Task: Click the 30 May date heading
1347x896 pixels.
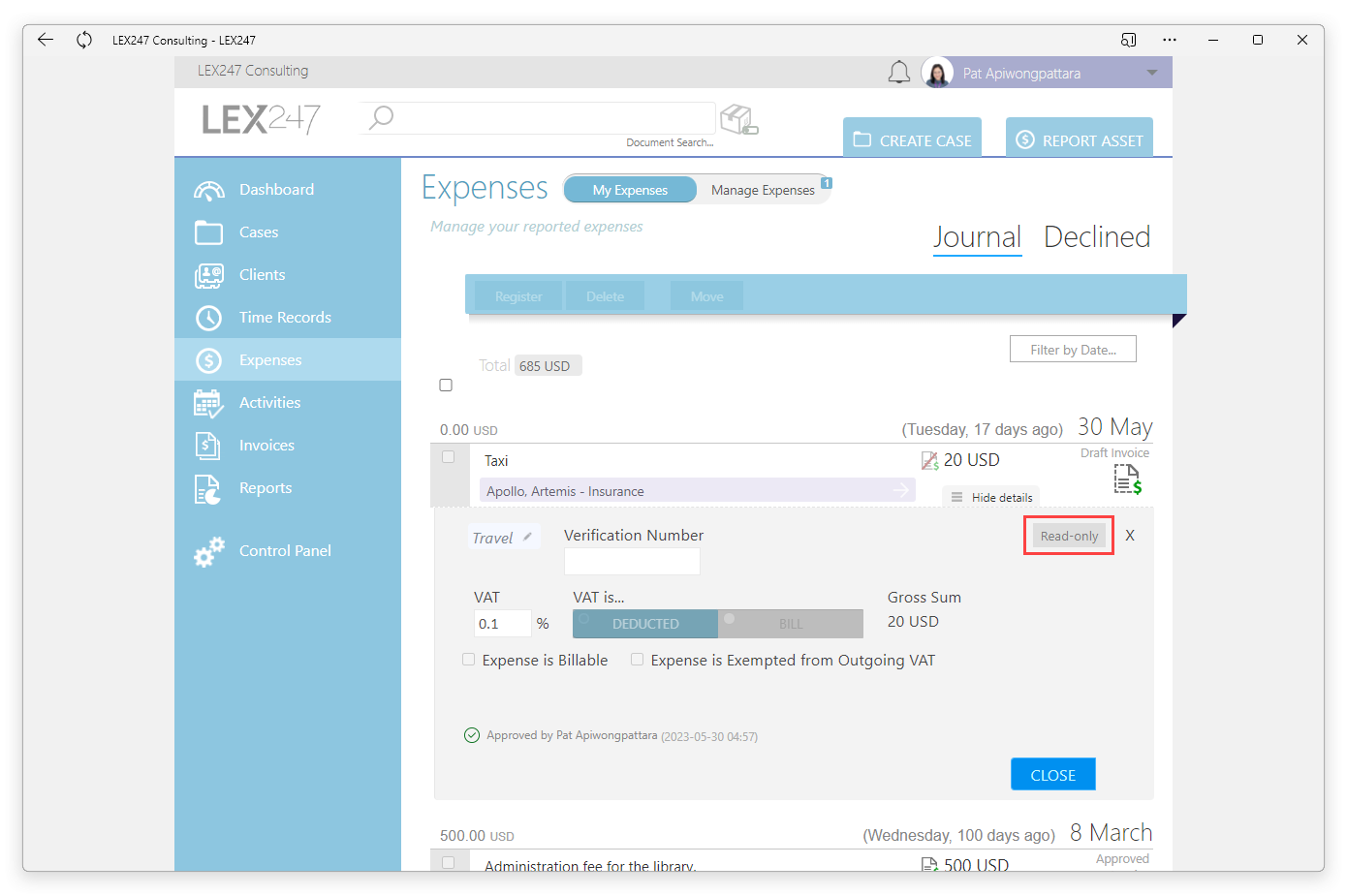Action: click(x=1115, y=427)
